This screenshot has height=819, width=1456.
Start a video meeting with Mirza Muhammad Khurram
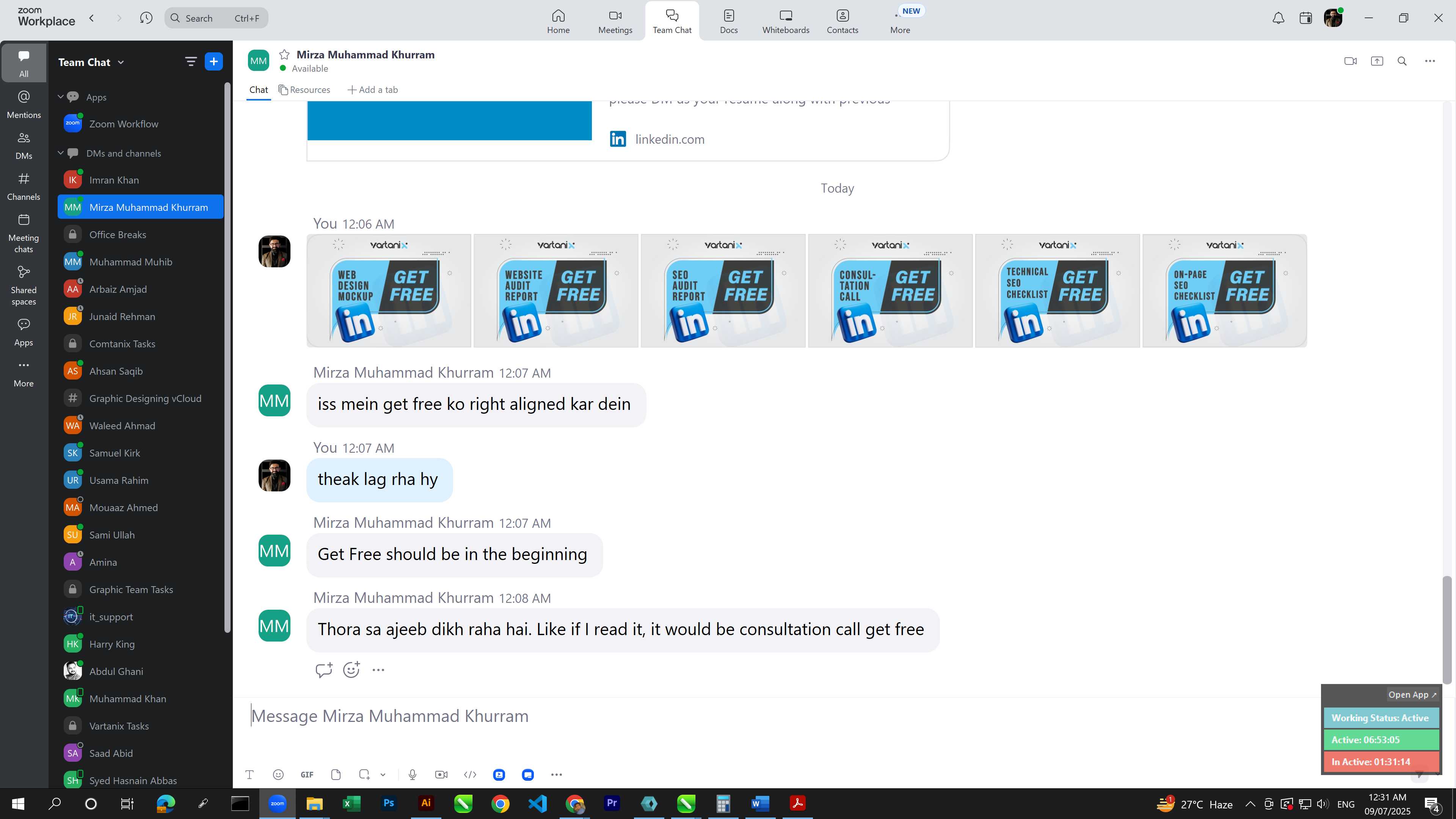coord(1350,61)
